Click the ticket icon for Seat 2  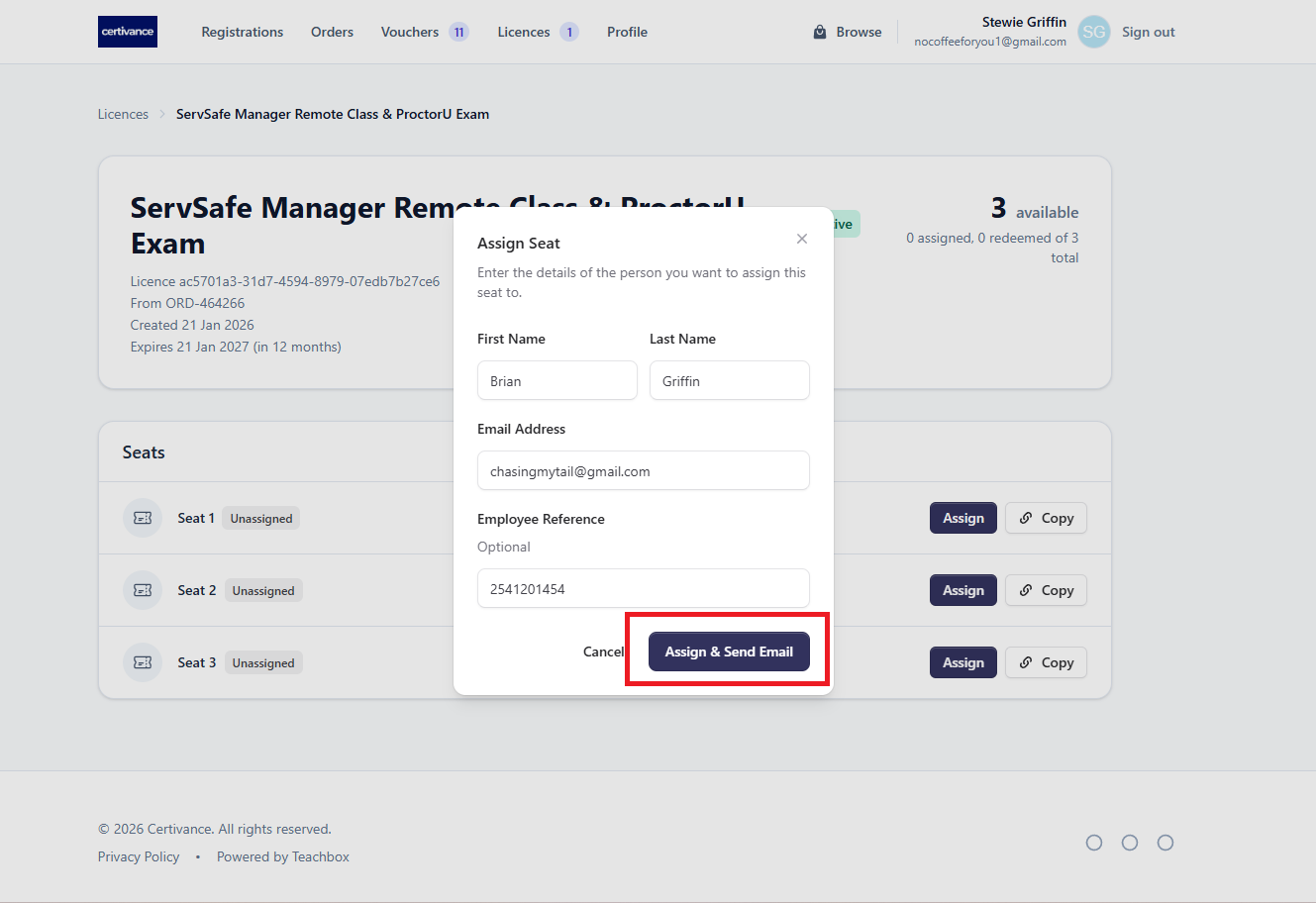pyautogui.click(x=143, y=590)
